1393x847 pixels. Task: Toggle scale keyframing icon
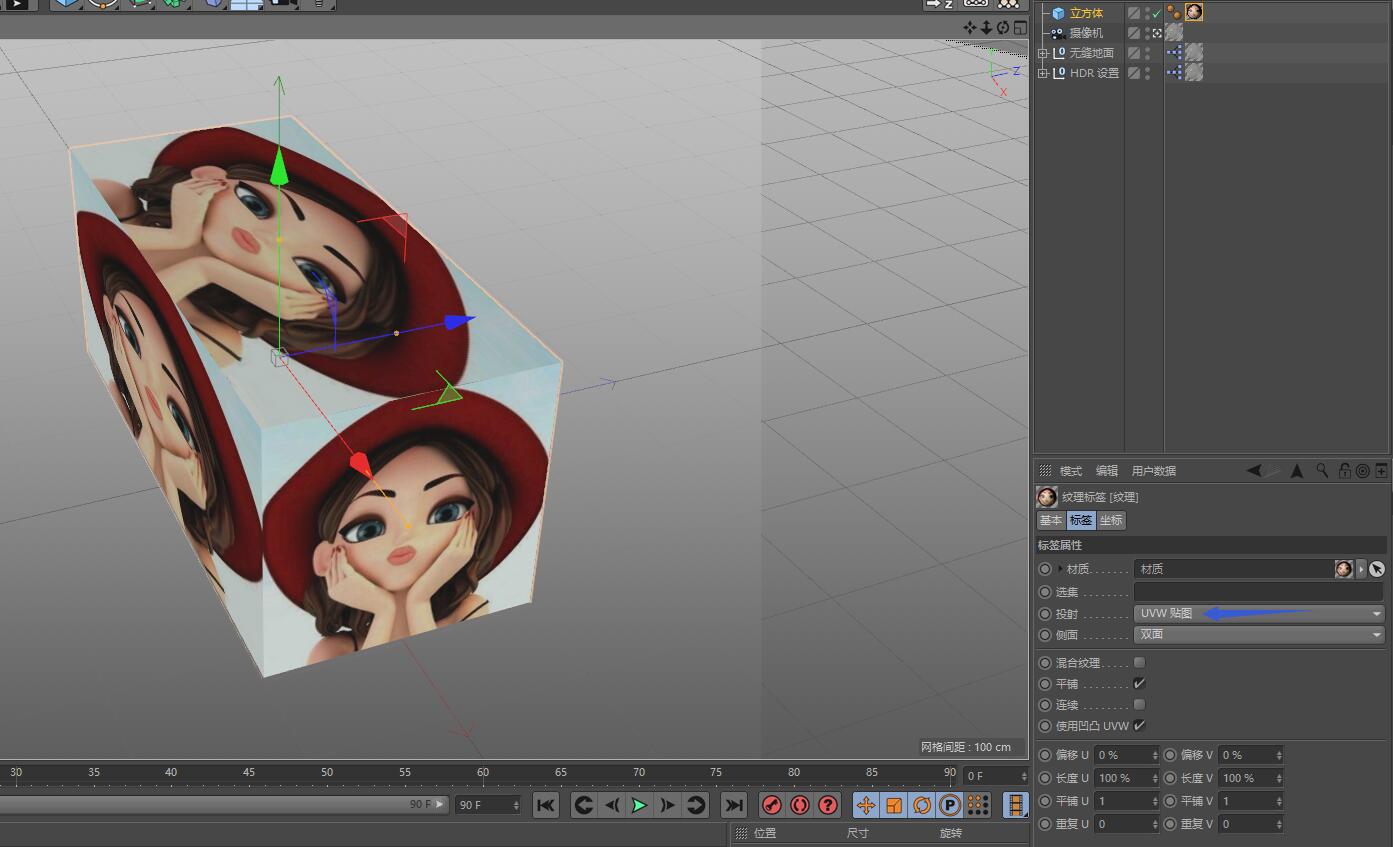tap(894, 805)
